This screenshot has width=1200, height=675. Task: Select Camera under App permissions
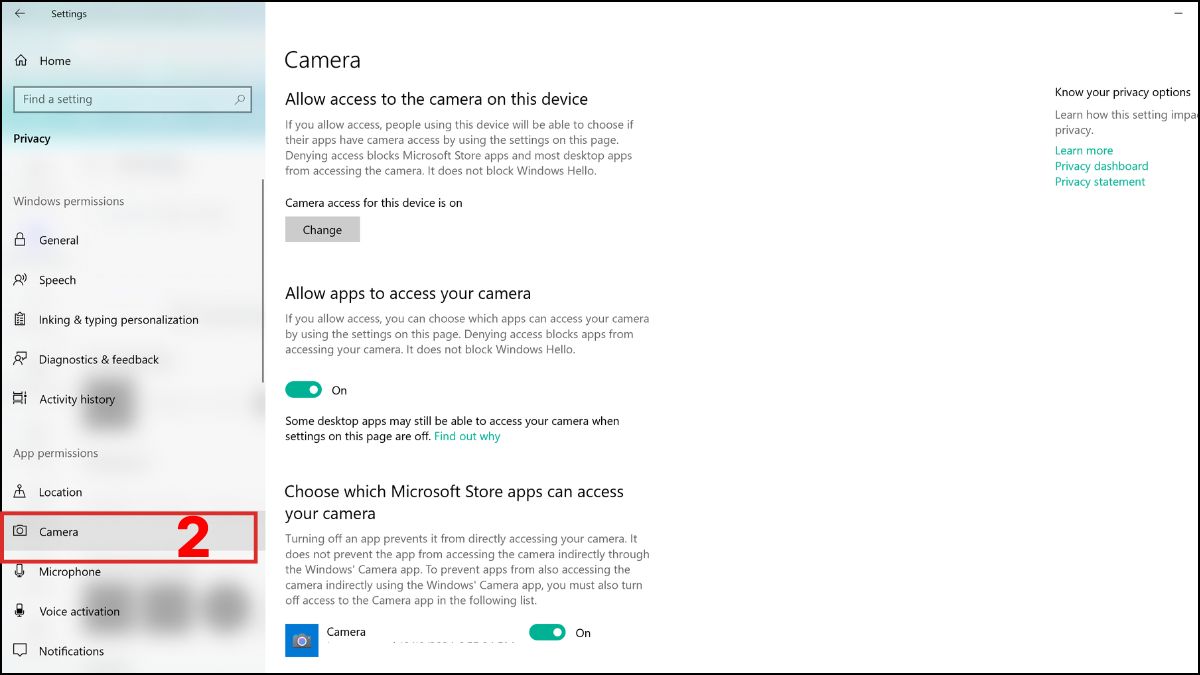click(x=60, y=532)
